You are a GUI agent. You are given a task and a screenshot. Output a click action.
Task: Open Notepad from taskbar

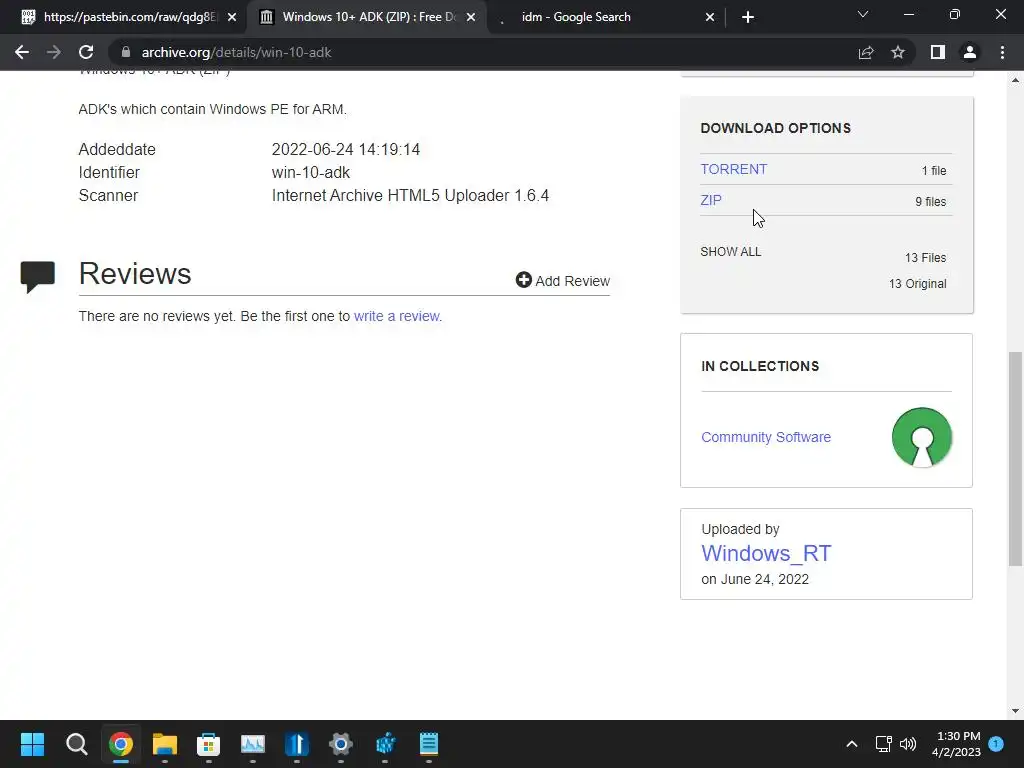(428, 744)
